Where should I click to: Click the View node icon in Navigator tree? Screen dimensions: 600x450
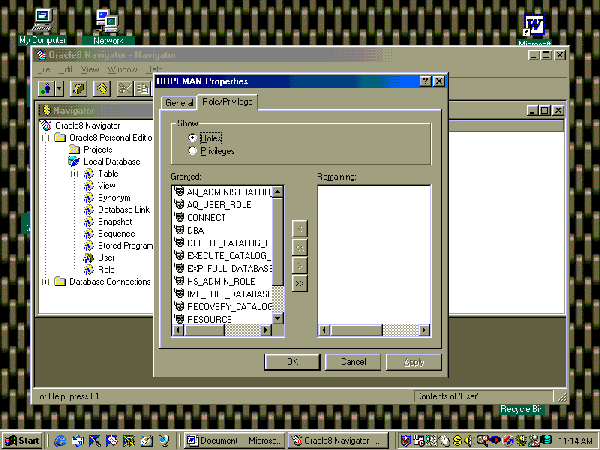coord(89,186)
